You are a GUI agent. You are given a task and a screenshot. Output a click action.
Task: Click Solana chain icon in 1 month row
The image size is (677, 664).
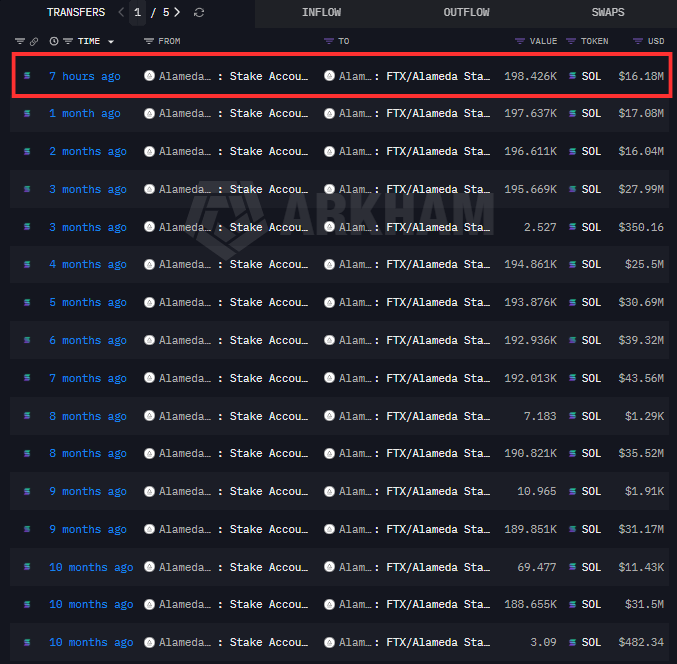pos(27,114)
